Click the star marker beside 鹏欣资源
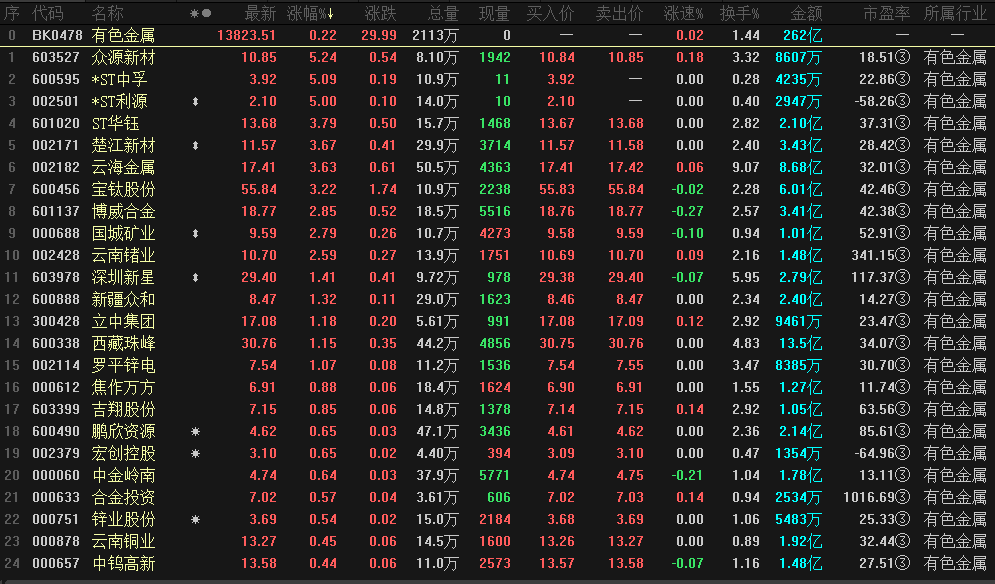The image size is (995, 584). pyautogui.click(x=195, y=432)
